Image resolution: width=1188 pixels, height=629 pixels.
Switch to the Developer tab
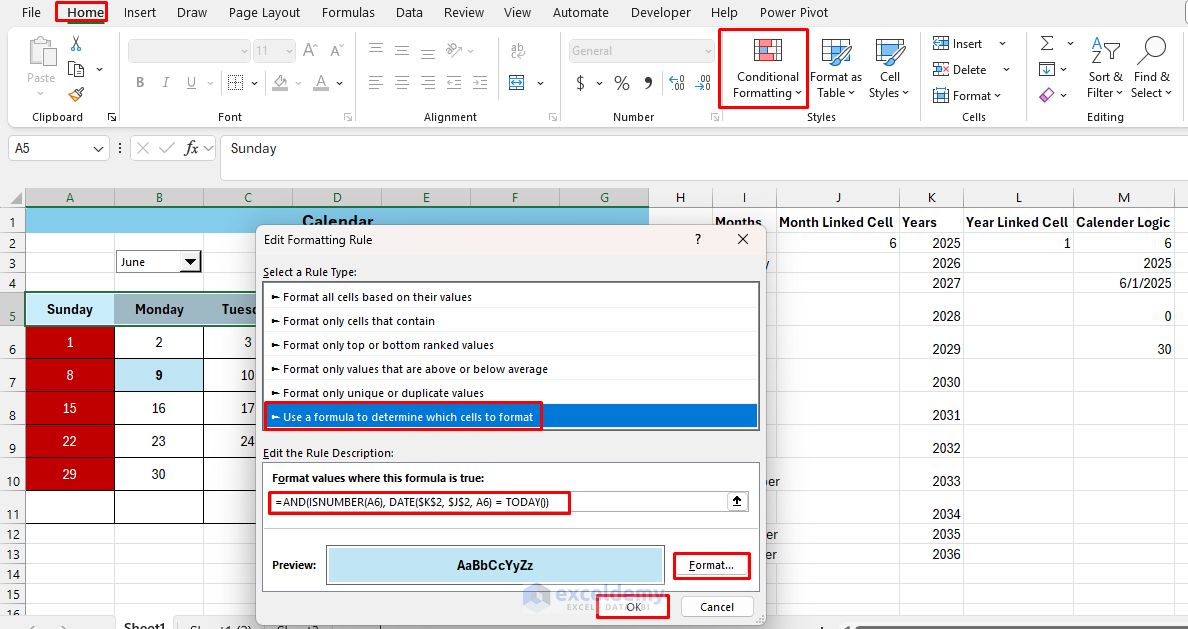pos(661,12)
